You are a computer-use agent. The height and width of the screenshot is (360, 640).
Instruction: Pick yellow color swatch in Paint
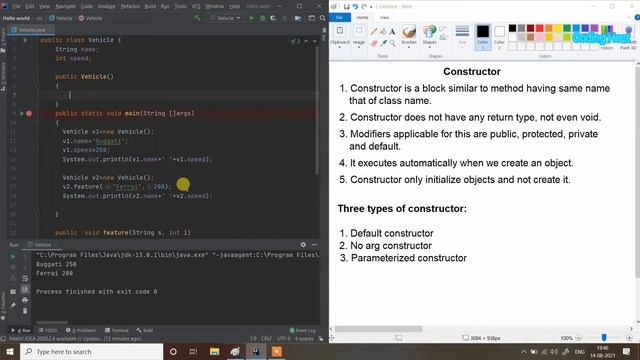coord(558,28)
